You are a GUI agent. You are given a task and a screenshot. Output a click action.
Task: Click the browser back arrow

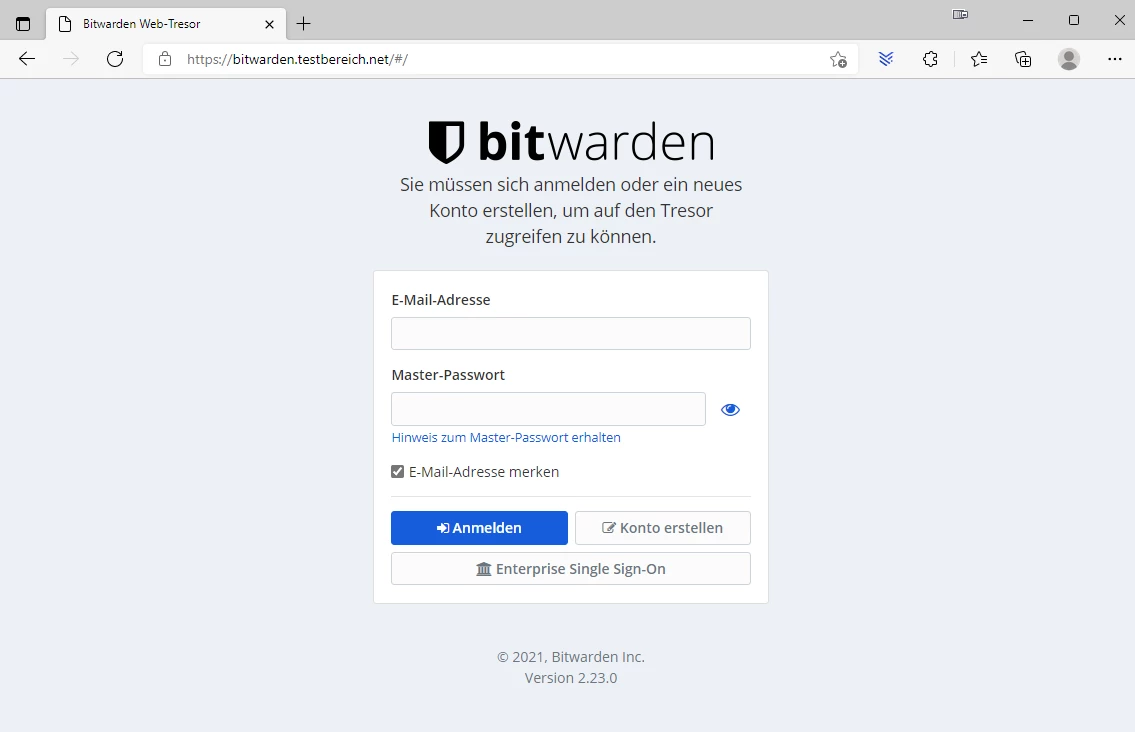27,59
